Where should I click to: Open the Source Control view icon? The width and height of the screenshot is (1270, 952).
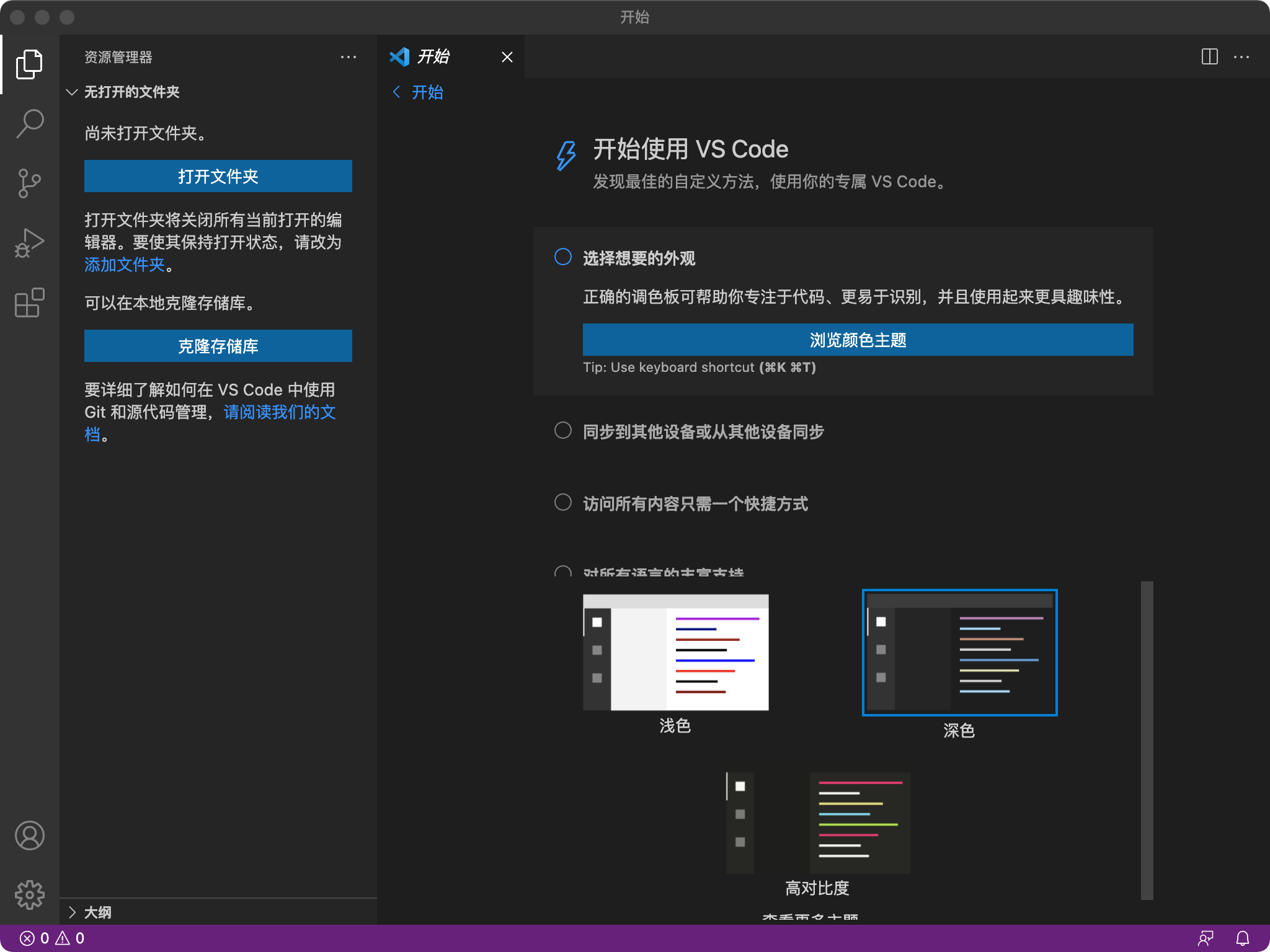pos(29,183)
